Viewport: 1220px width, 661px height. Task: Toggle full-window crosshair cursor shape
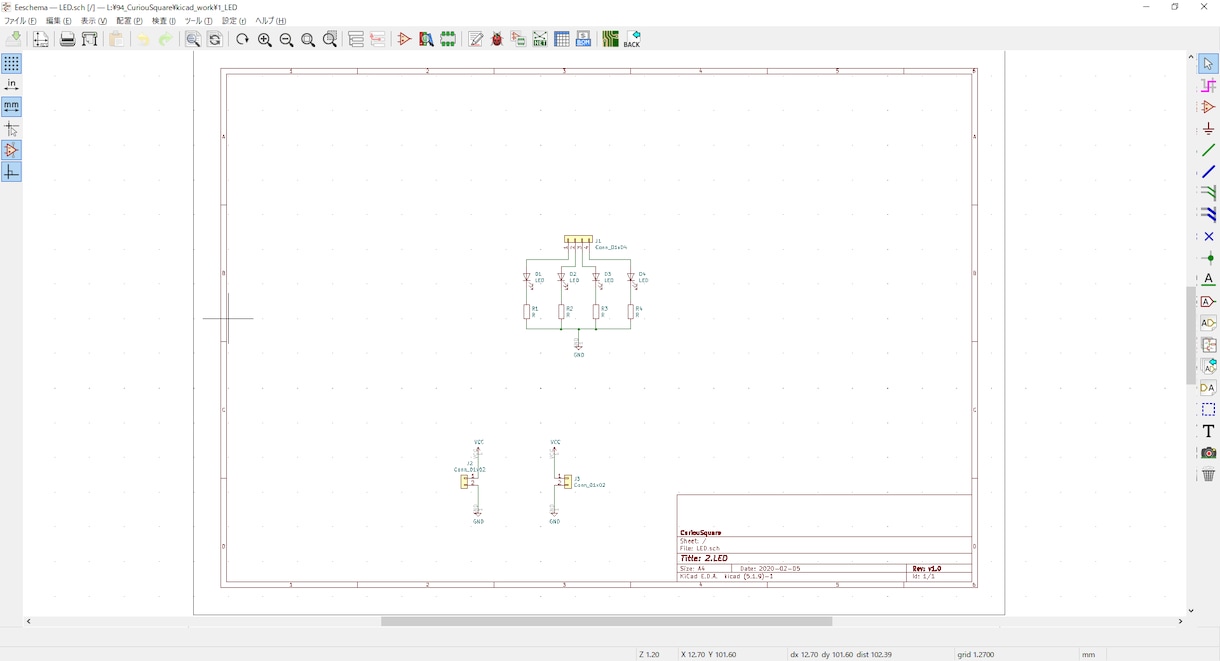point(11,129)
